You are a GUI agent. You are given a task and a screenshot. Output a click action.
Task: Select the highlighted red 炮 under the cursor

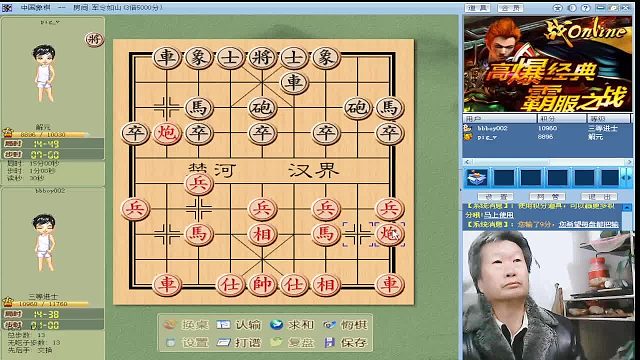pos(389,234)
